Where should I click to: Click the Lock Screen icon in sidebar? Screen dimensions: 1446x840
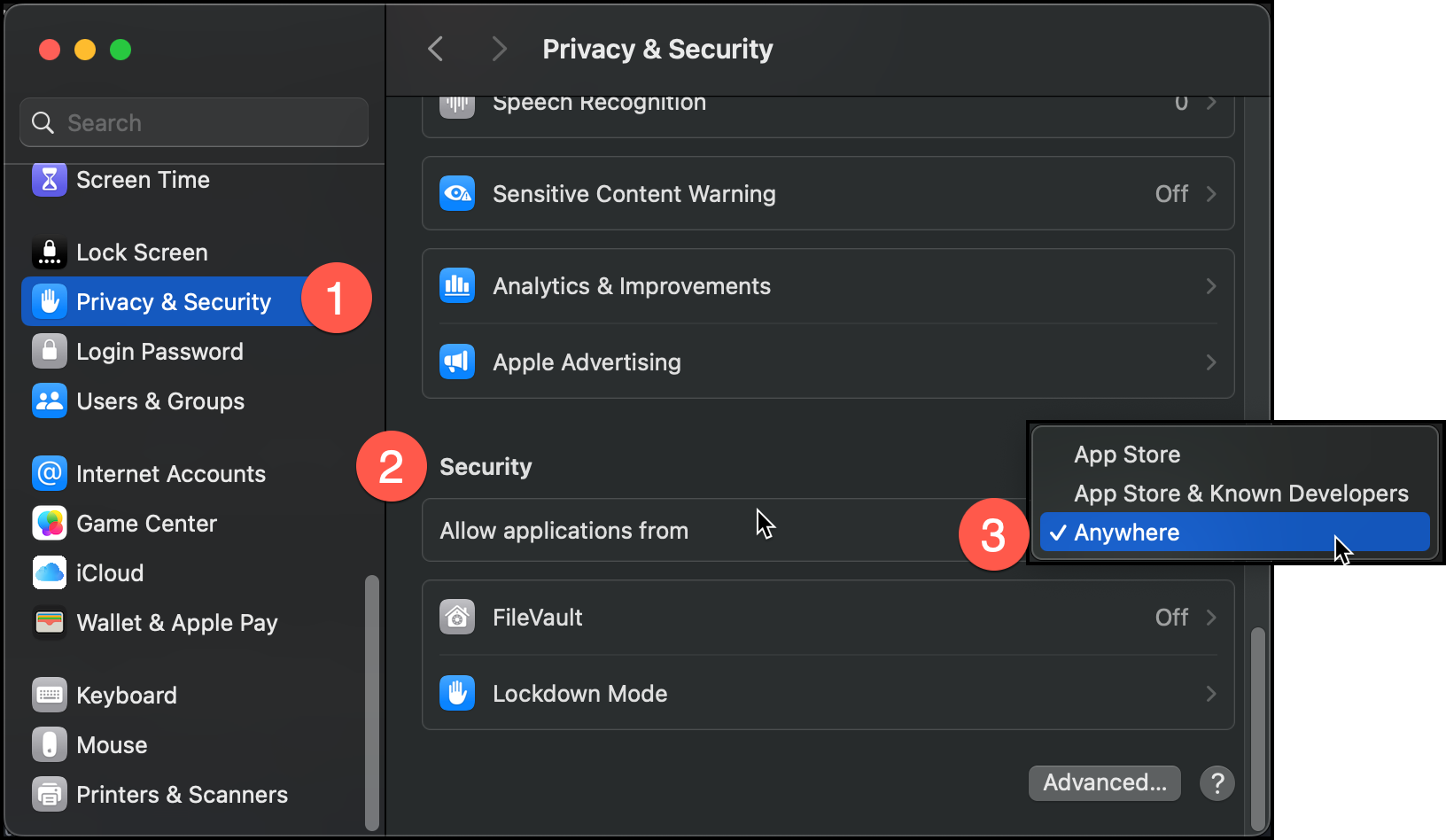click(x=50, y=253)
